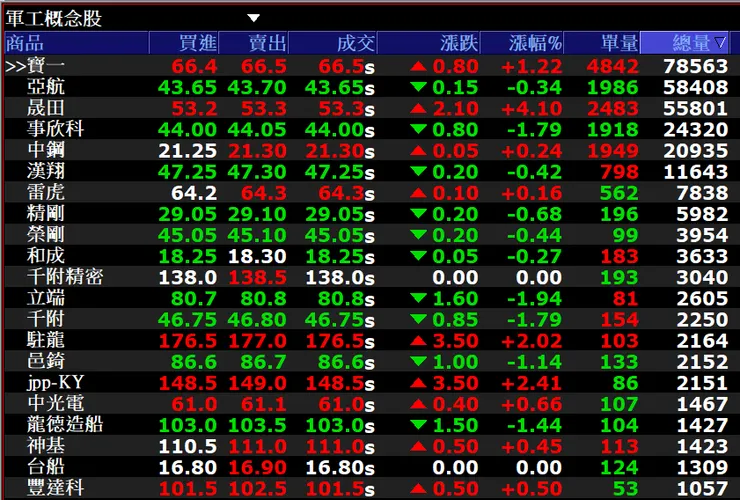Click 龍德造船 bid price 103.0
The width and height of the screenshot is (740, 500).
coord(187,425)
